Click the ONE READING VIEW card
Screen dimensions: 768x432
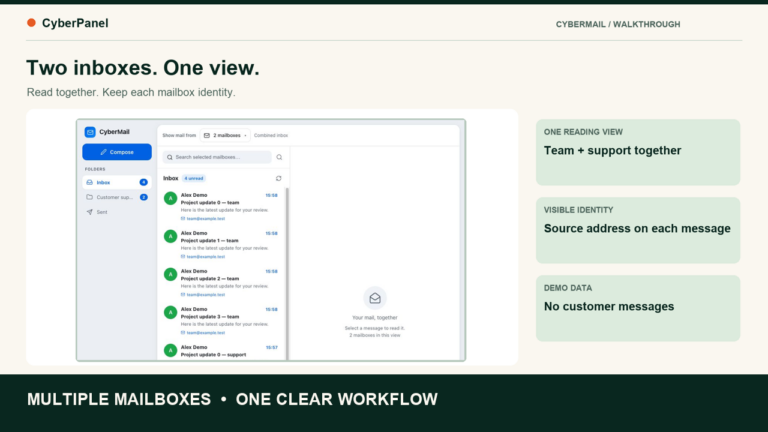[x=638, y=152]
